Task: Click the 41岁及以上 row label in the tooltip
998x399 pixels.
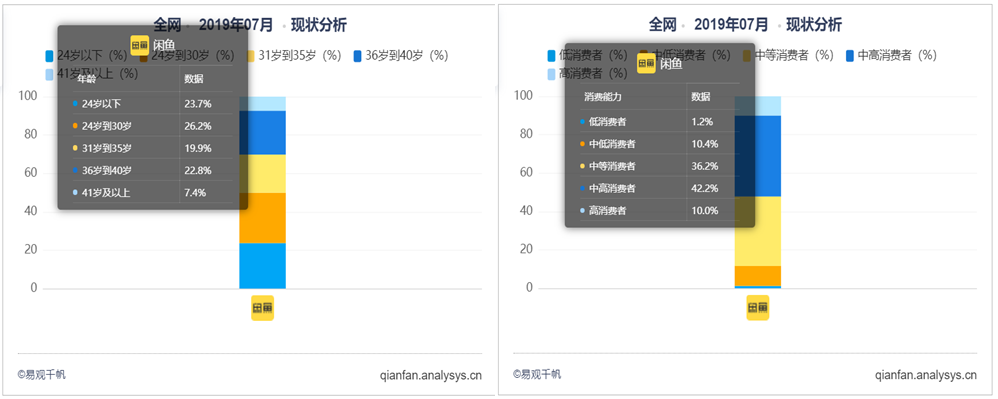Action: coord(106,193)
